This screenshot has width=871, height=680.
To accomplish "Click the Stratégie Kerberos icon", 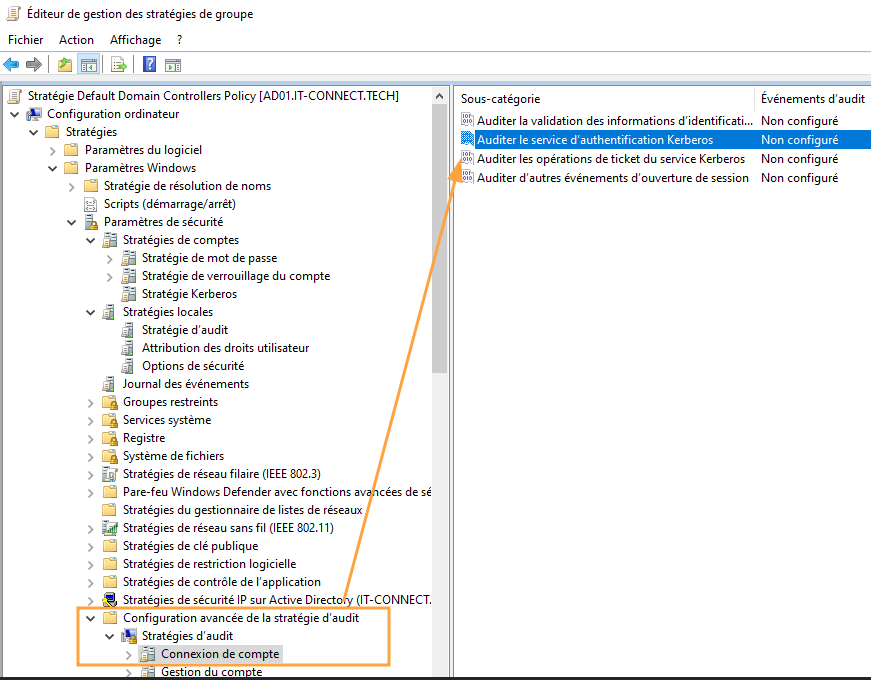I will coord(129,294).
